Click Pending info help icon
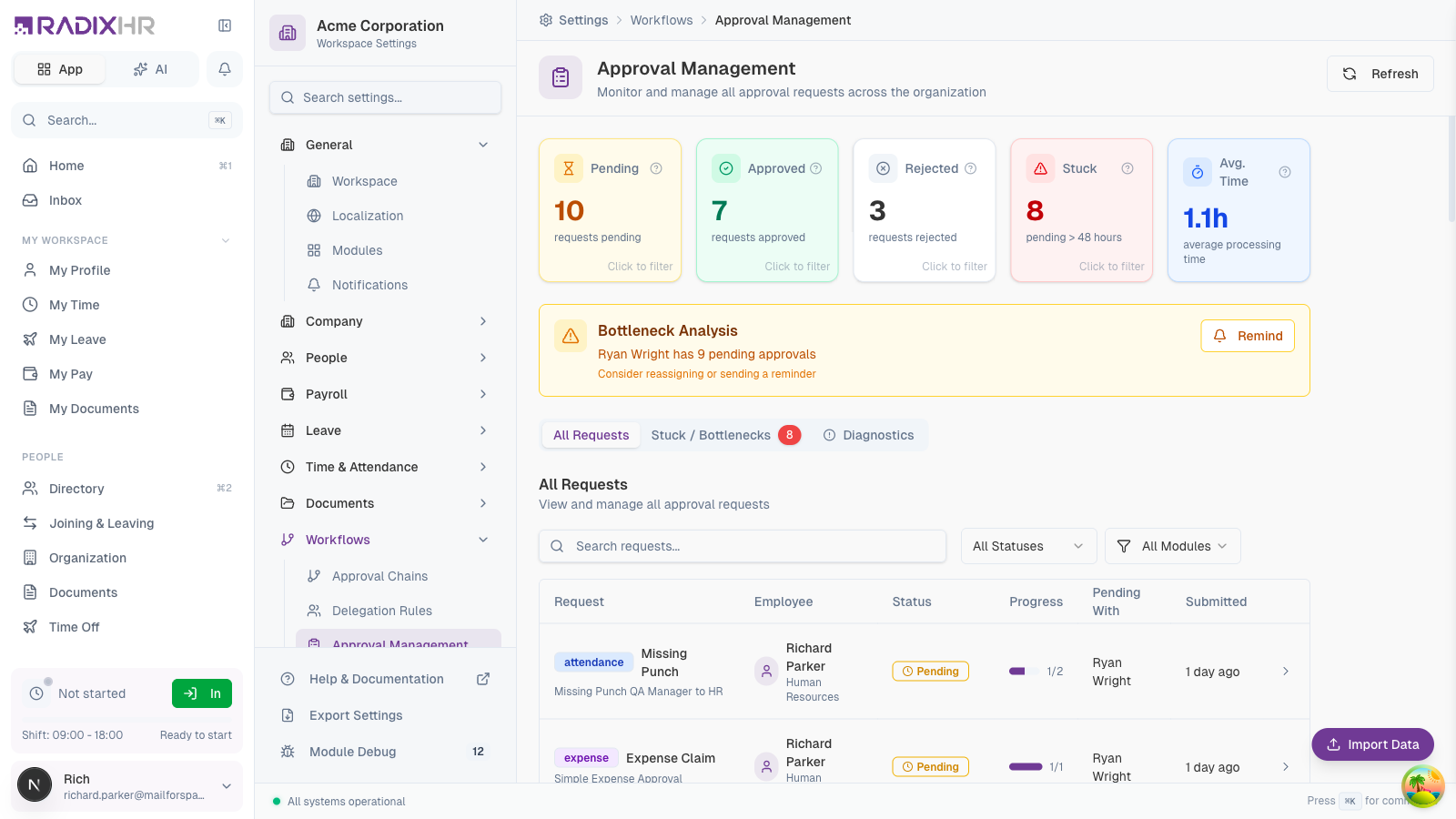 point(656,168)
